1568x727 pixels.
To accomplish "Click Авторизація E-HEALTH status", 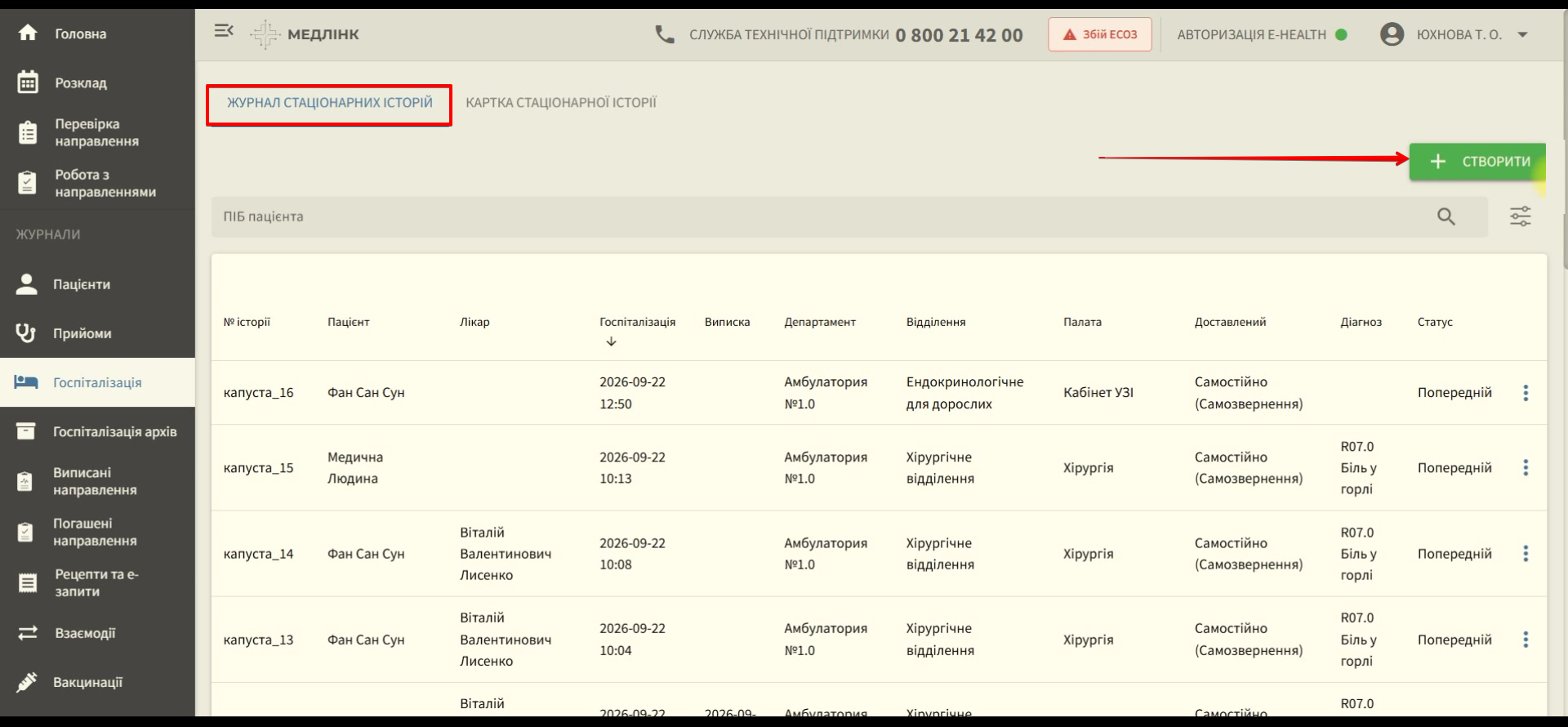I will [1262, 34].
